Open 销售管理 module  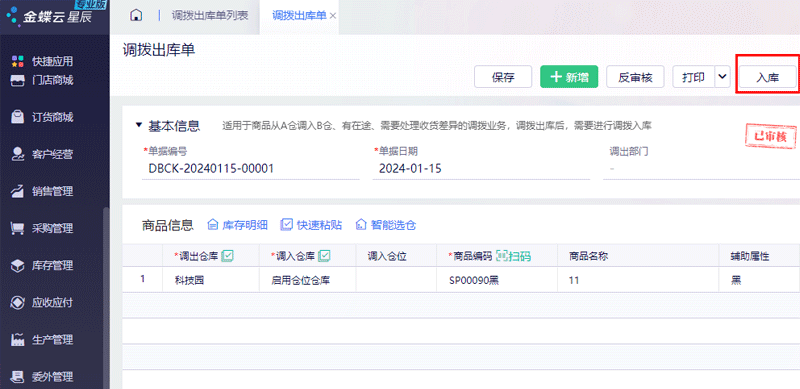click(x=42, y=191)
